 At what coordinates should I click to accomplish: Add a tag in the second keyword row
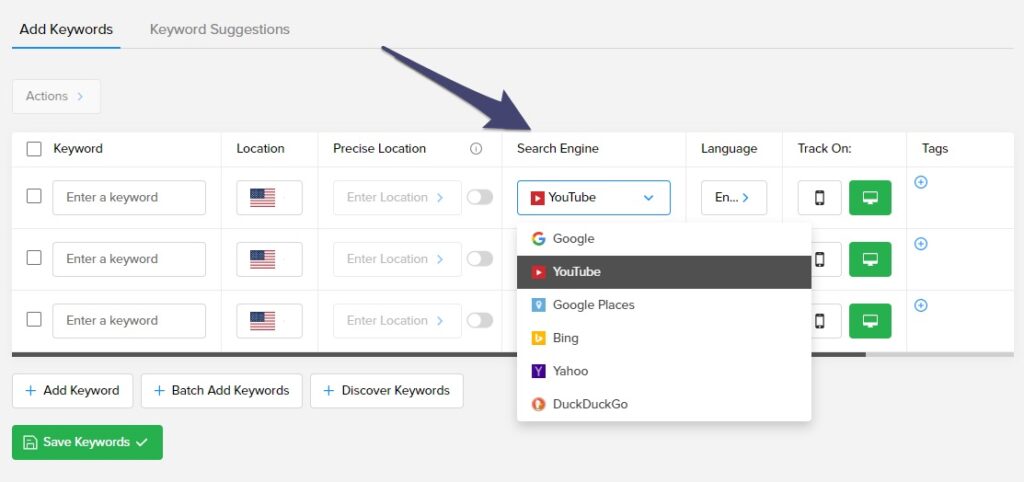coord(921,244)
